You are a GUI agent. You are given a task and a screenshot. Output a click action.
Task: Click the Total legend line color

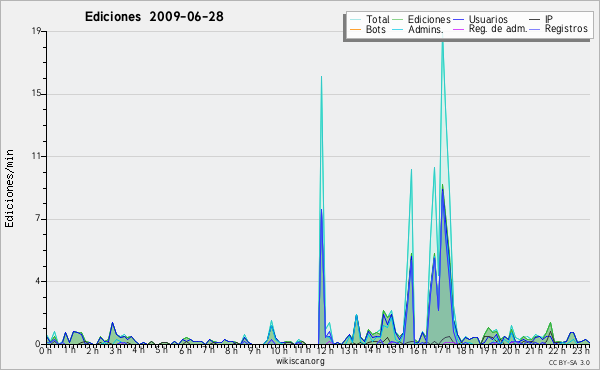(x=355, y=20)
